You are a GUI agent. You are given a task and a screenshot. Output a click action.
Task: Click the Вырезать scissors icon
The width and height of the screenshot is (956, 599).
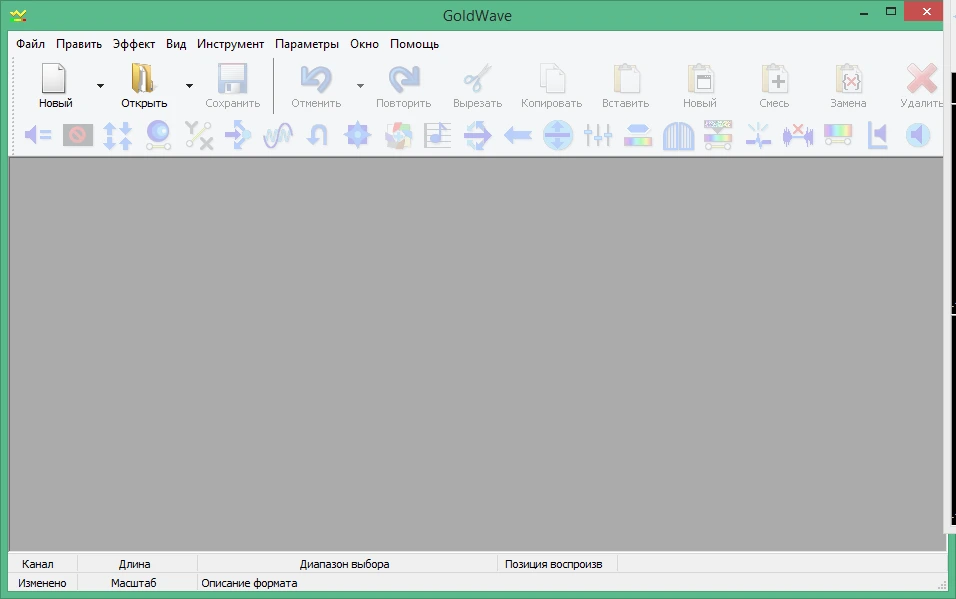click(x=477, y=79)
